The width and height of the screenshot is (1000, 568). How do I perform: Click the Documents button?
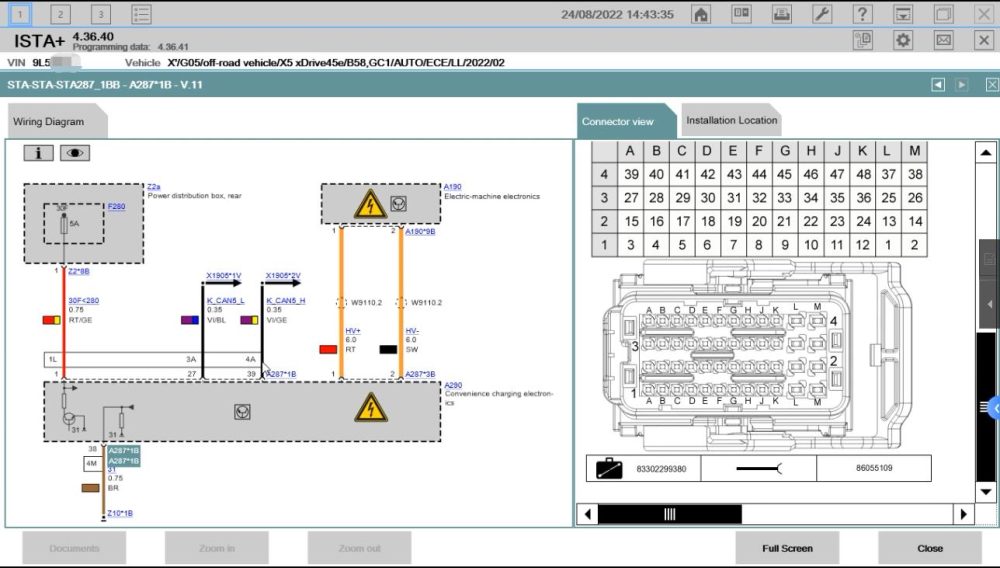pos(74,548)
